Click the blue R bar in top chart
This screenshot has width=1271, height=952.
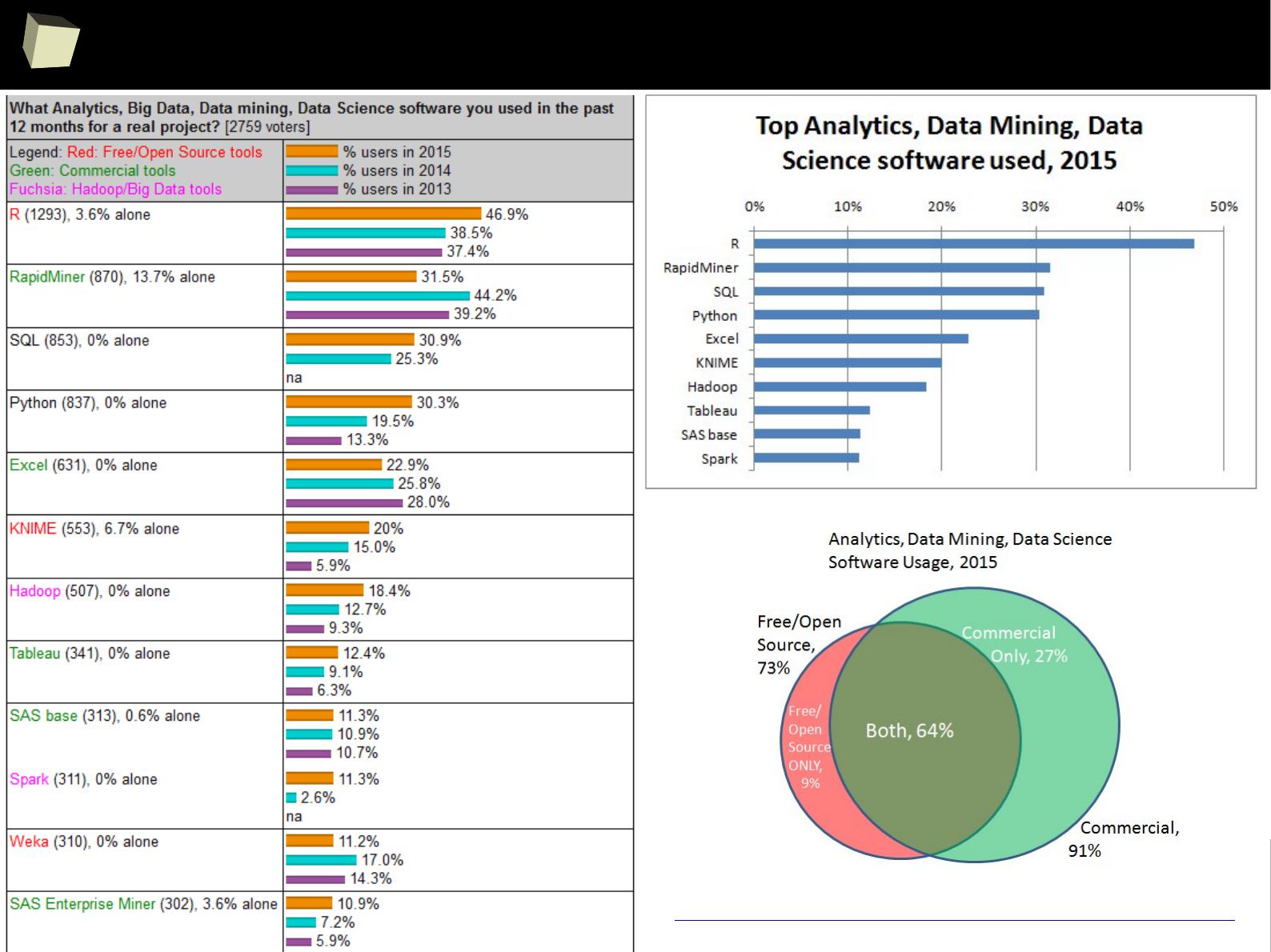[x=974, y=243]
